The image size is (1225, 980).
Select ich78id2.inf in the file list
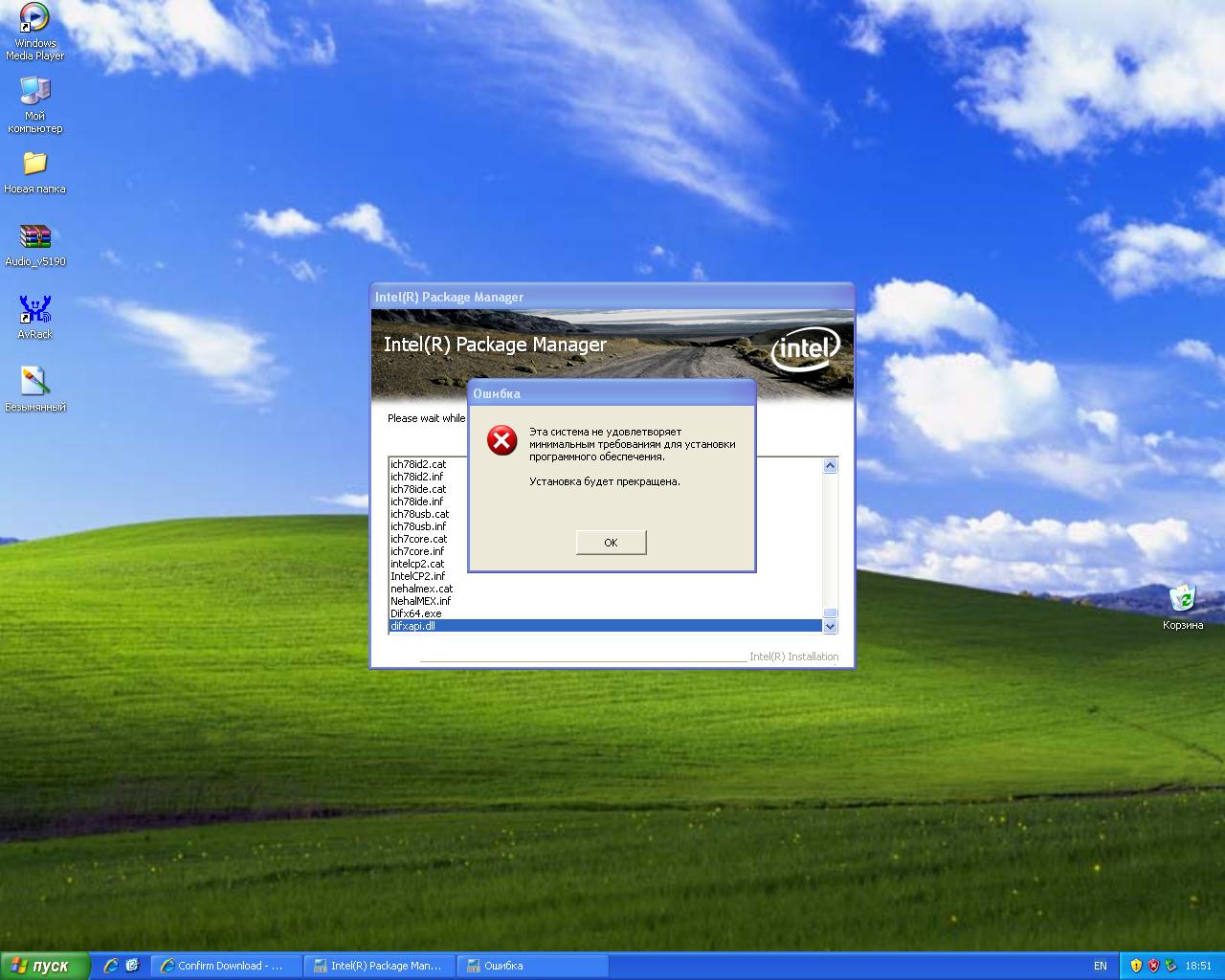[417, 477]
